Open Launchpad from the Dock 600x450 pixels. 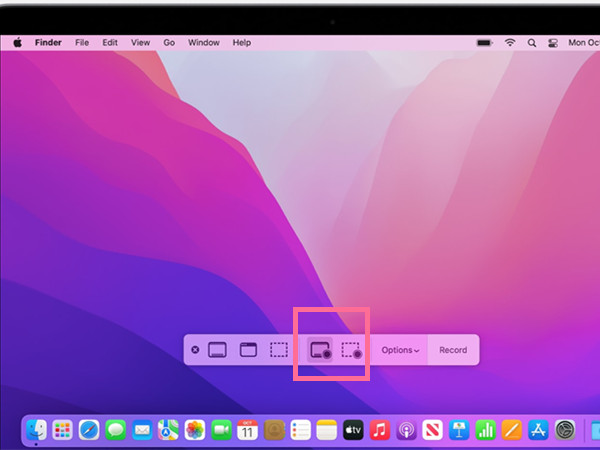pos(63,430)
